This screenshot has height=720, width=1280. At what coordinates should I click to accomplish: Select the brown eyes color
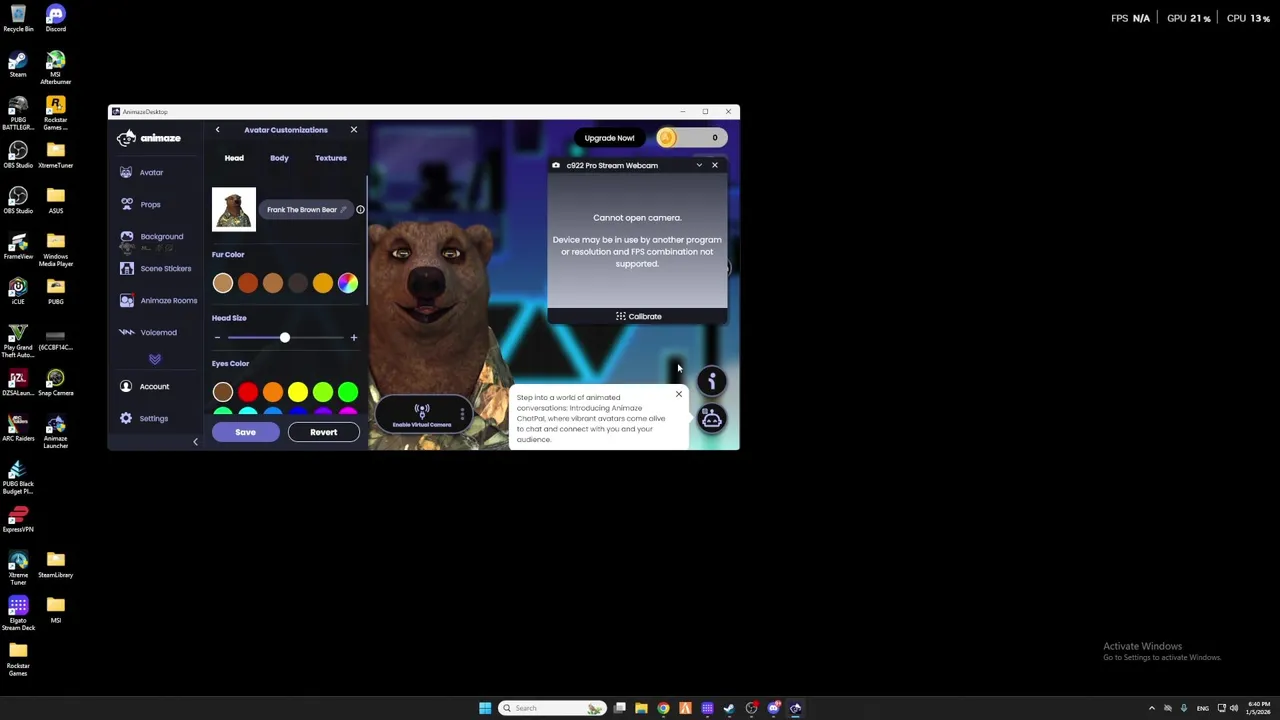pos(223,393)
